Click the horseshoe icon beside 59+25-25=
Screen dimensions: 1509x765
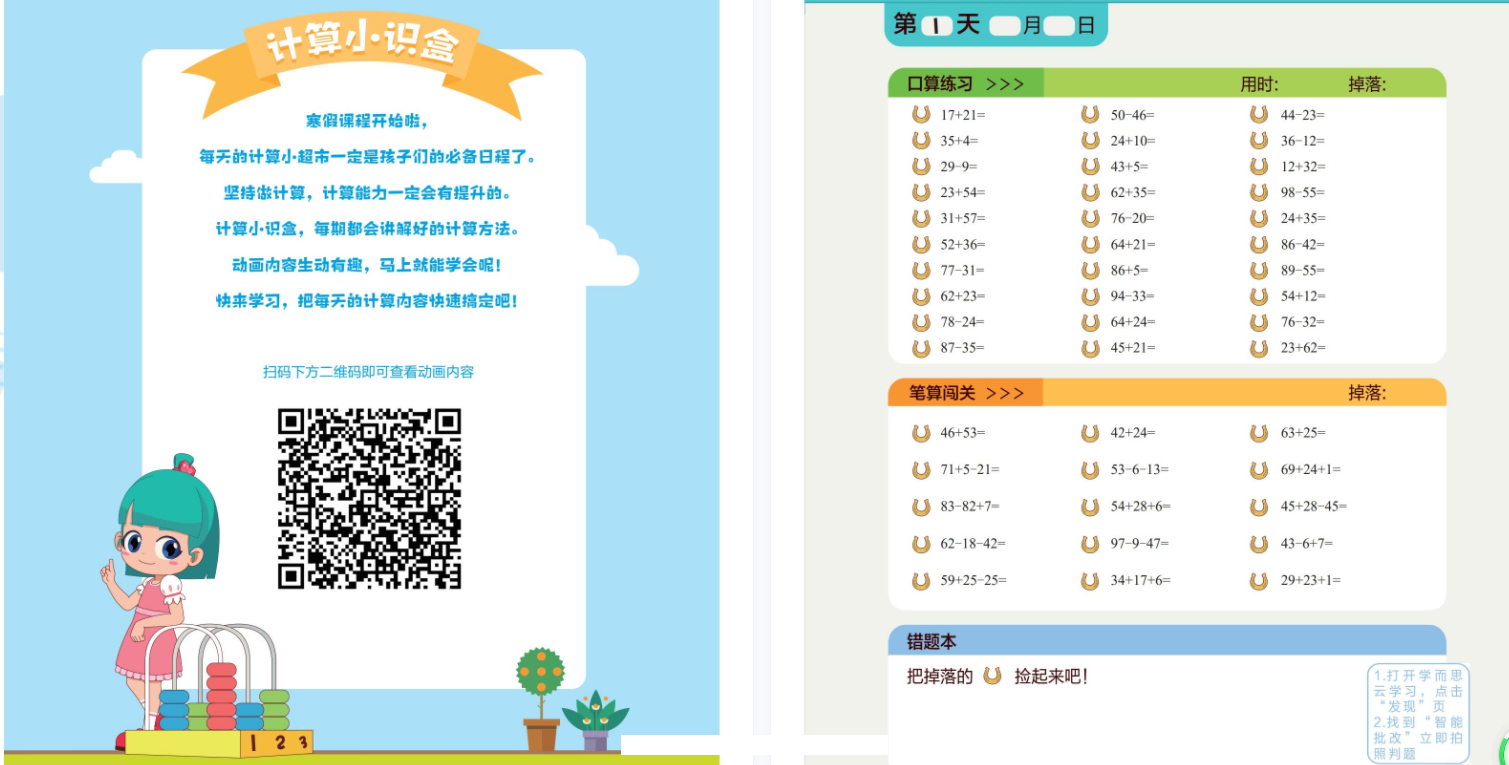point(921,580)
